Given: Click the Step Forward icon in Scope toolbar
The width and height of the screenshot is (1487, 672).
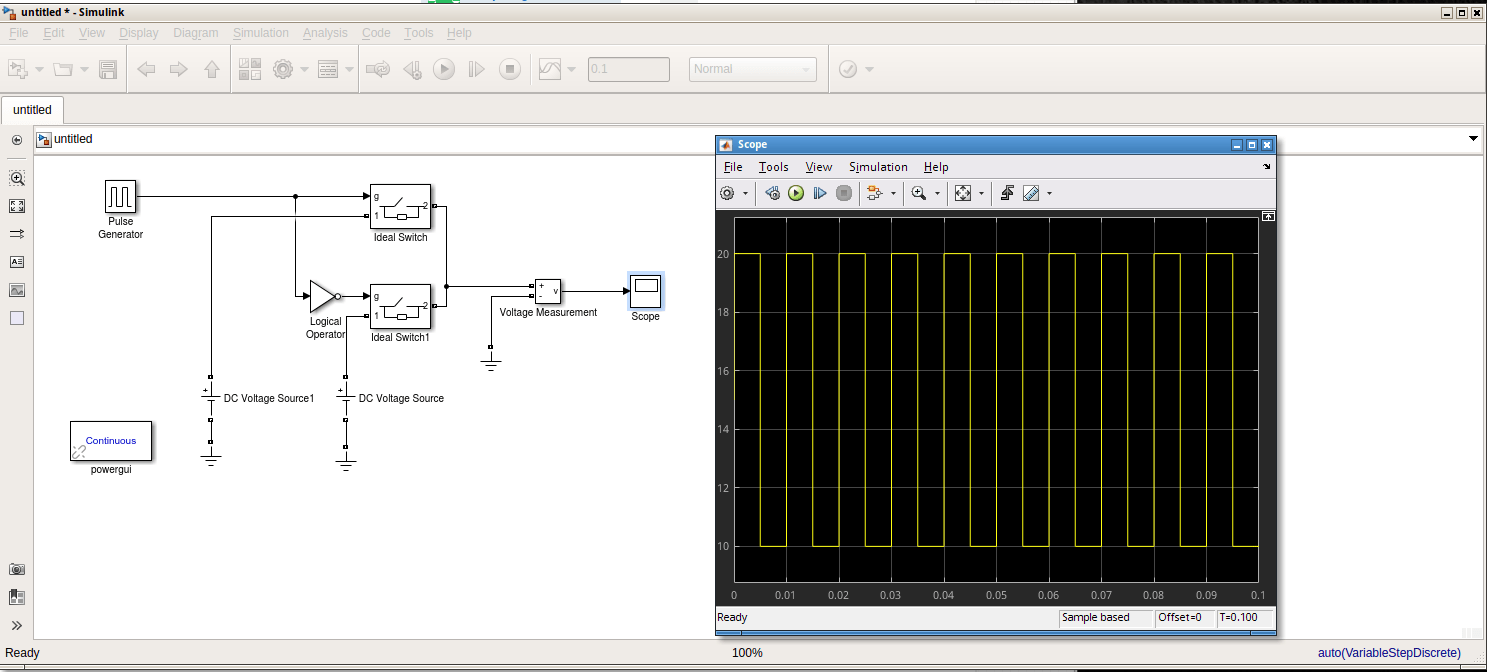Looking at the screenshot, I should (x=820, y=193).
